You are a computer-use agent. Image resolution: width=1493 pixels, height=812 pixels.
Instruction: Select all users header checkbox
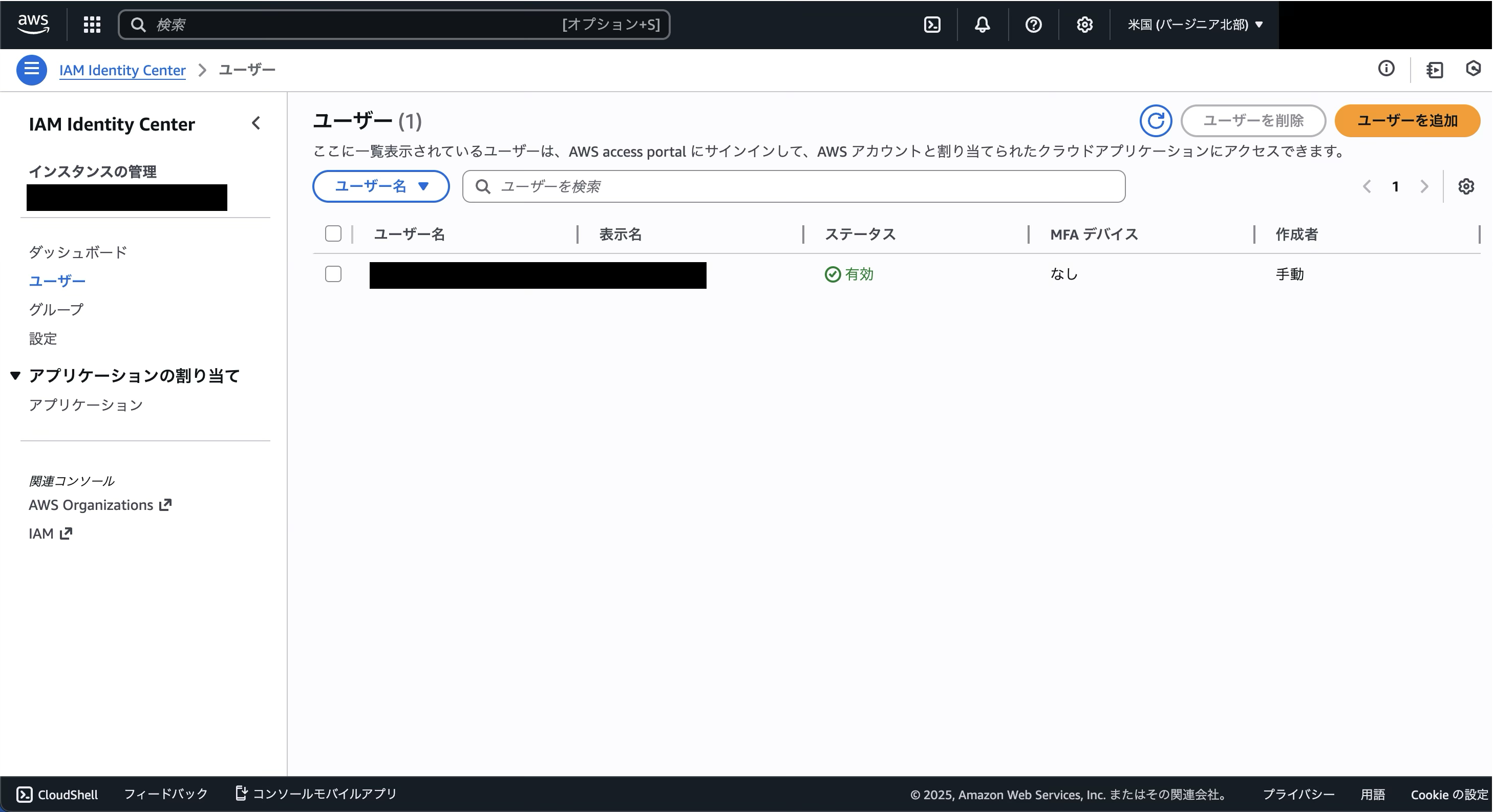(x=333, y=233)
